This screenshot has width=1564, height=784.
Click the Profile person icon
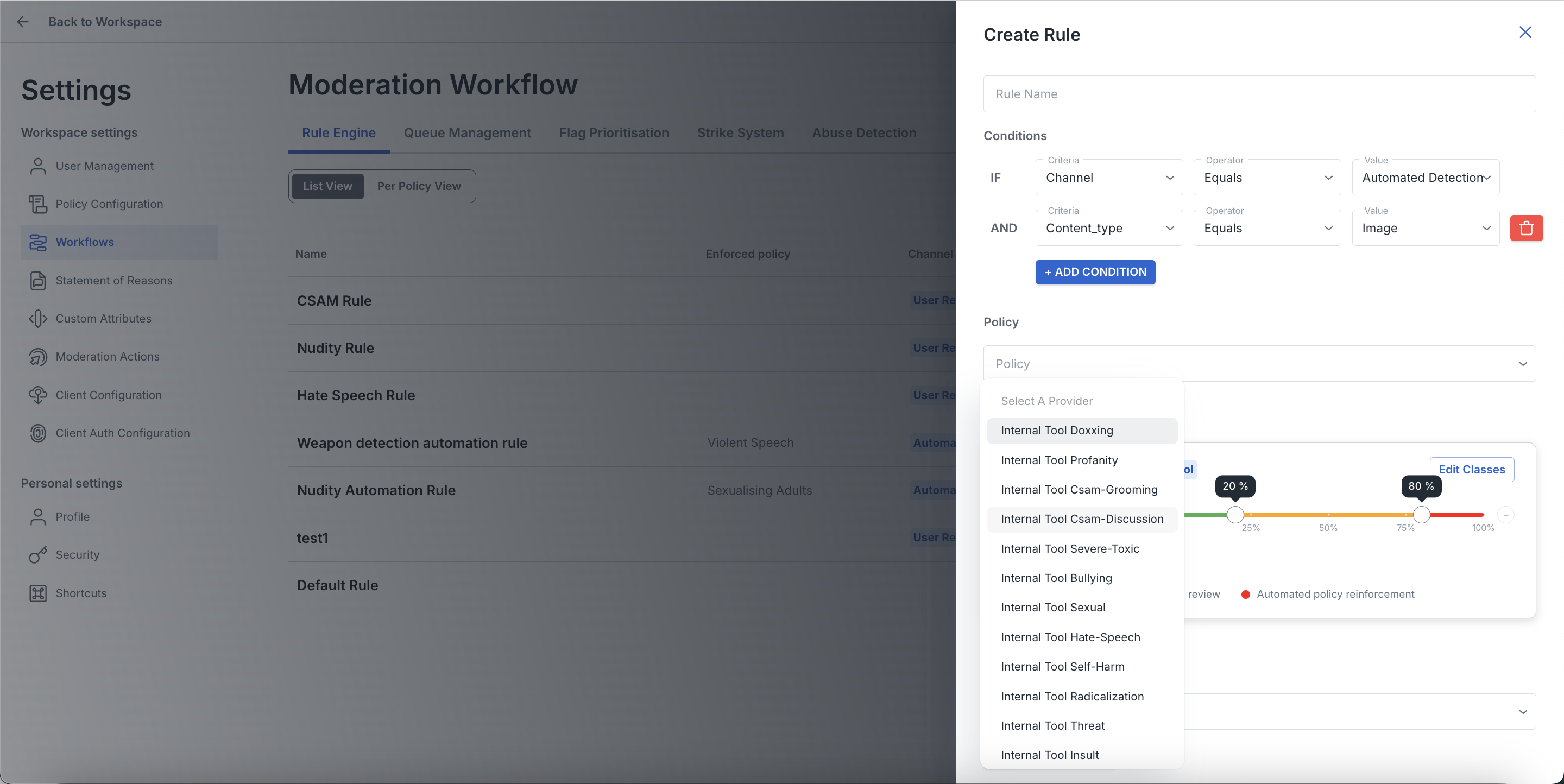click(37, 517)
